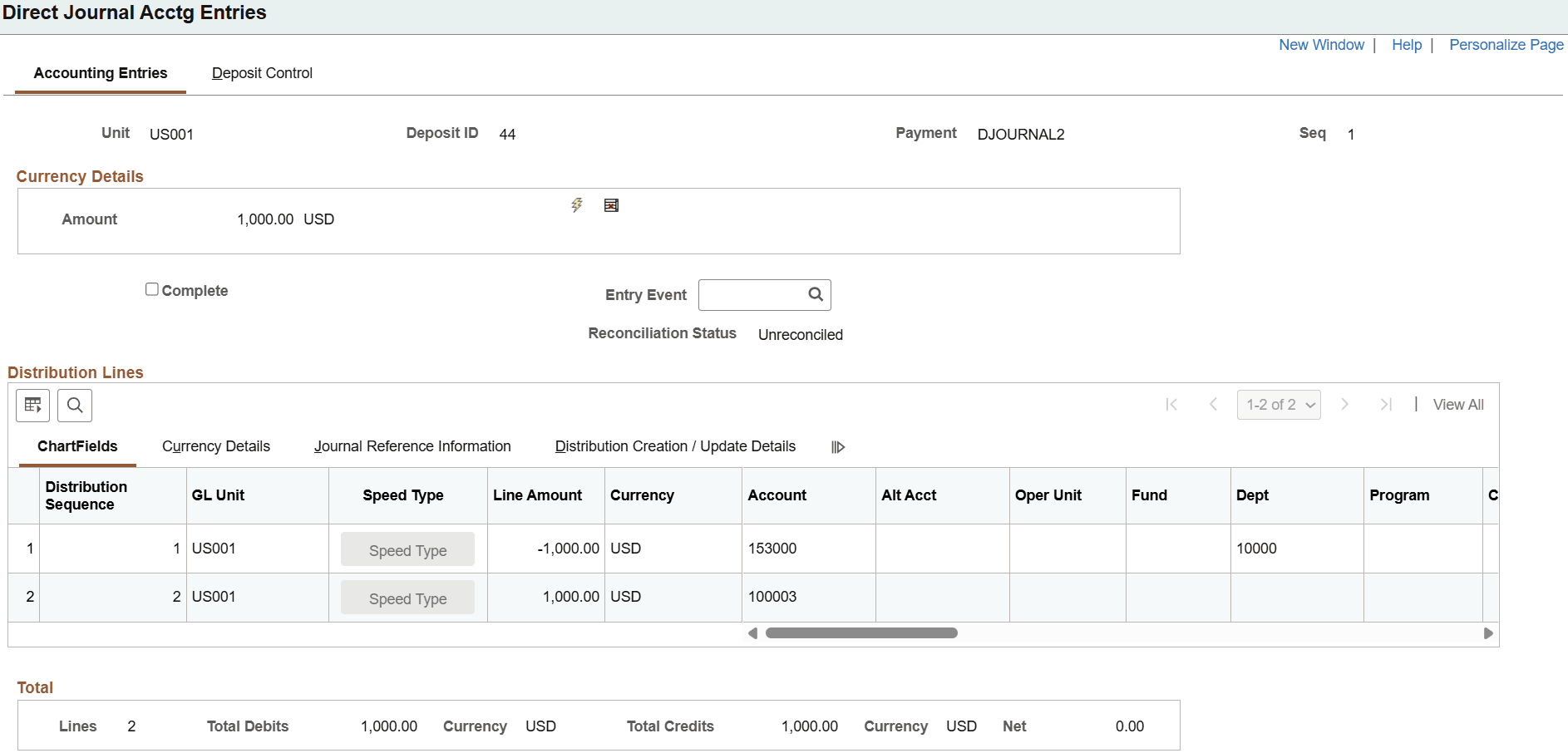Screen dimensions: 1568x753
Task: Click the right grid scroll arrow
Action: (x=1487, y=632)
